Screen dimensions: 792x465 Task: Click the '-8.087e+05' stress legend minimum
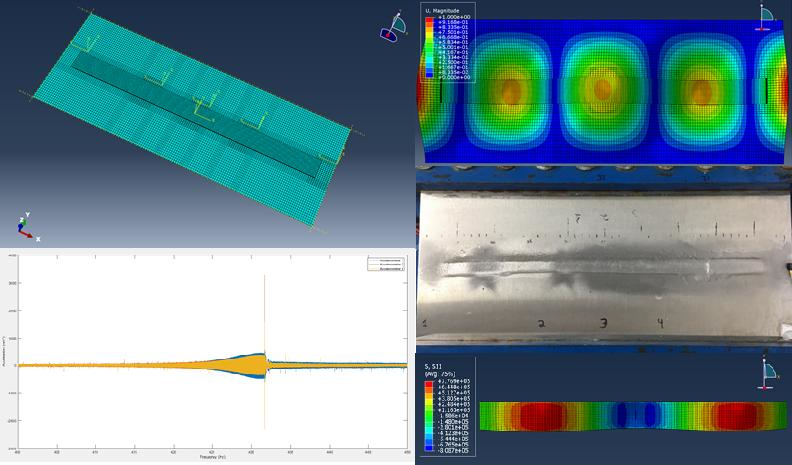pyautogui.click(x=454, y=450)
